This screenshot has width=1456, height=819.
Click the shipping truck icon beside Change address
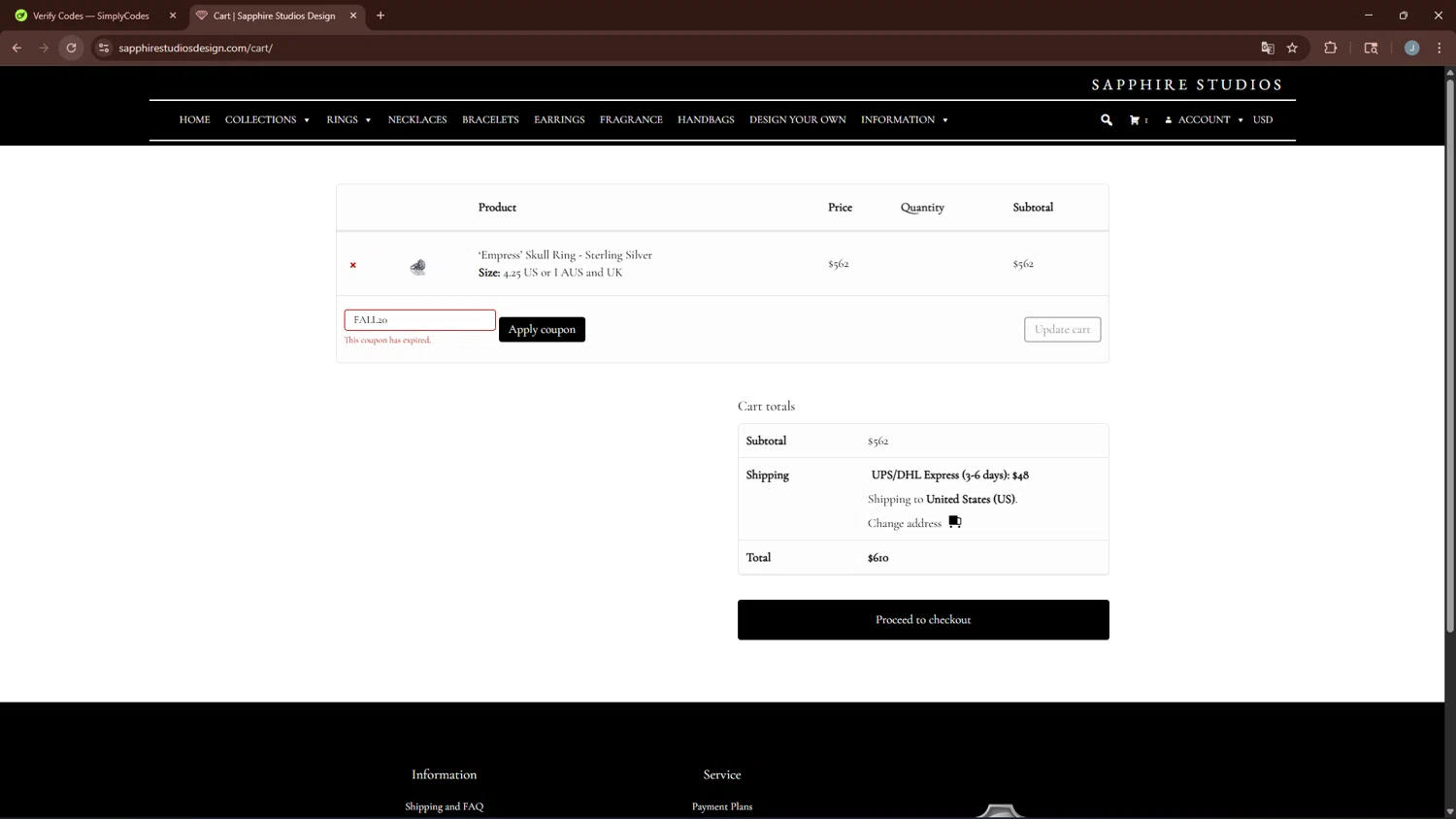coord(955,522)
